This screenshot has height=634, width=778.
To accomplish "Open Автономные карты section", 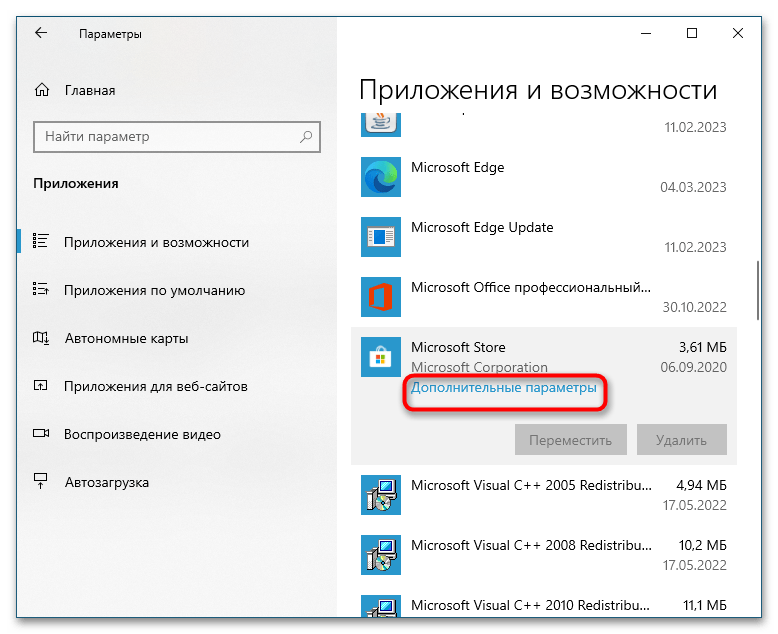I will coord(127,338).
